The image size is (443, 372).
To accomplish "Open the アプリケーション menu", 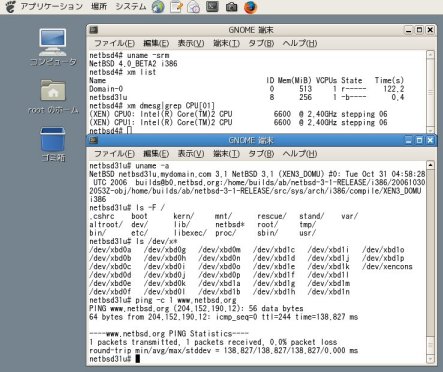I will coord(52,7).
